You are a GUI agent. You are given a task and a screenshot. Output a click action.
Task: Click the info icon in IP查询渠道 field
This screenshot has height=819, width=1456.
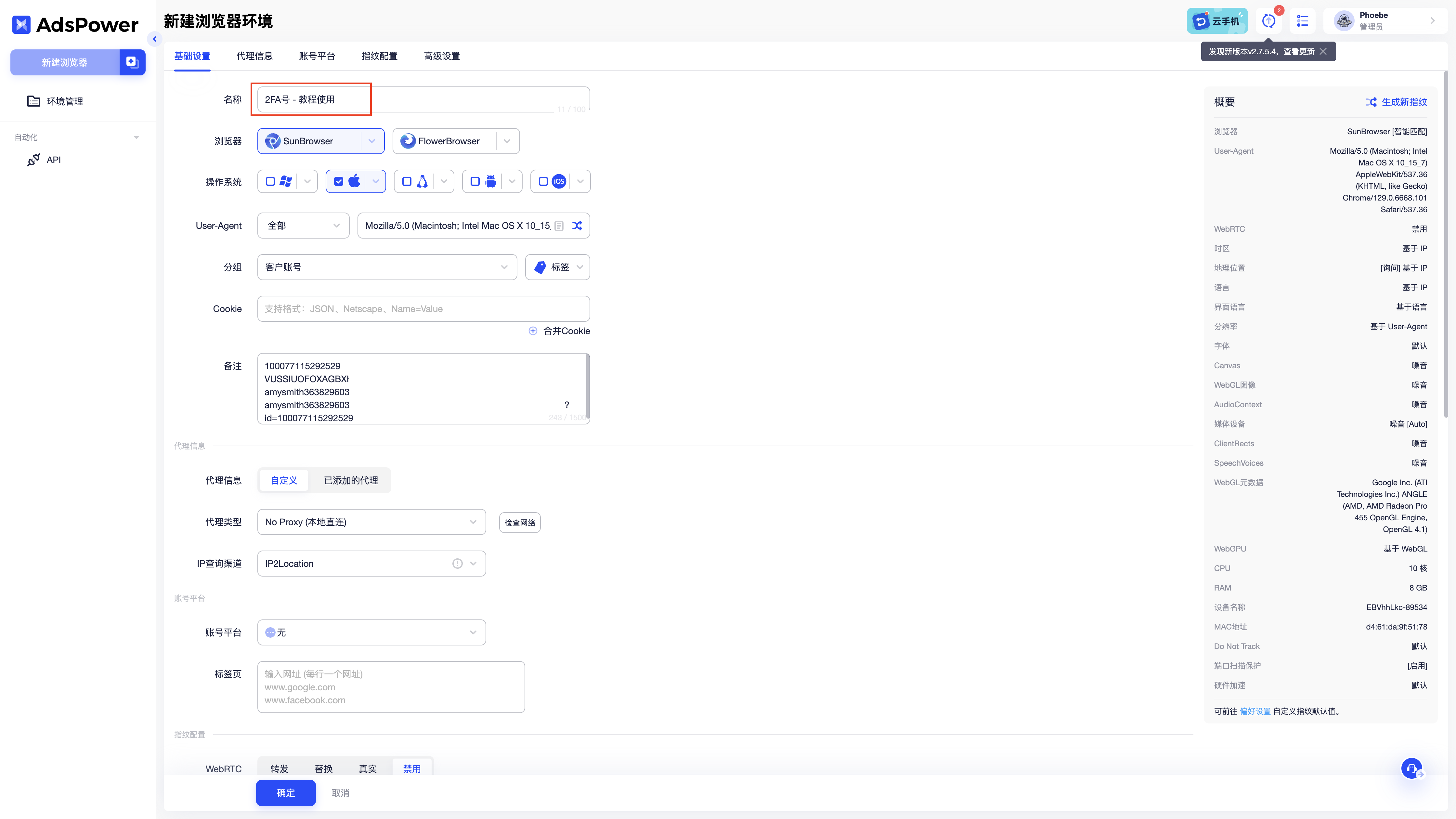pyautogui.click(x=457, y=564)
